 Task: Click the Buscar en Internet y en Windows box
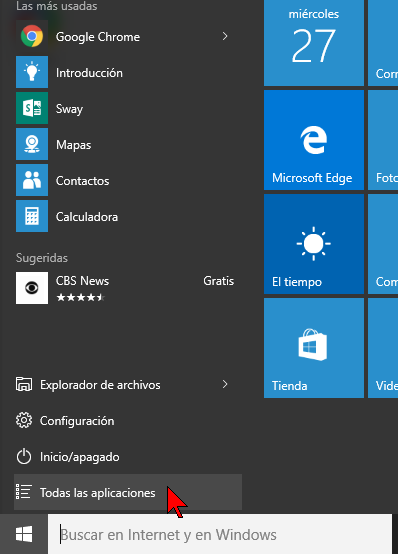click(220, 534)
